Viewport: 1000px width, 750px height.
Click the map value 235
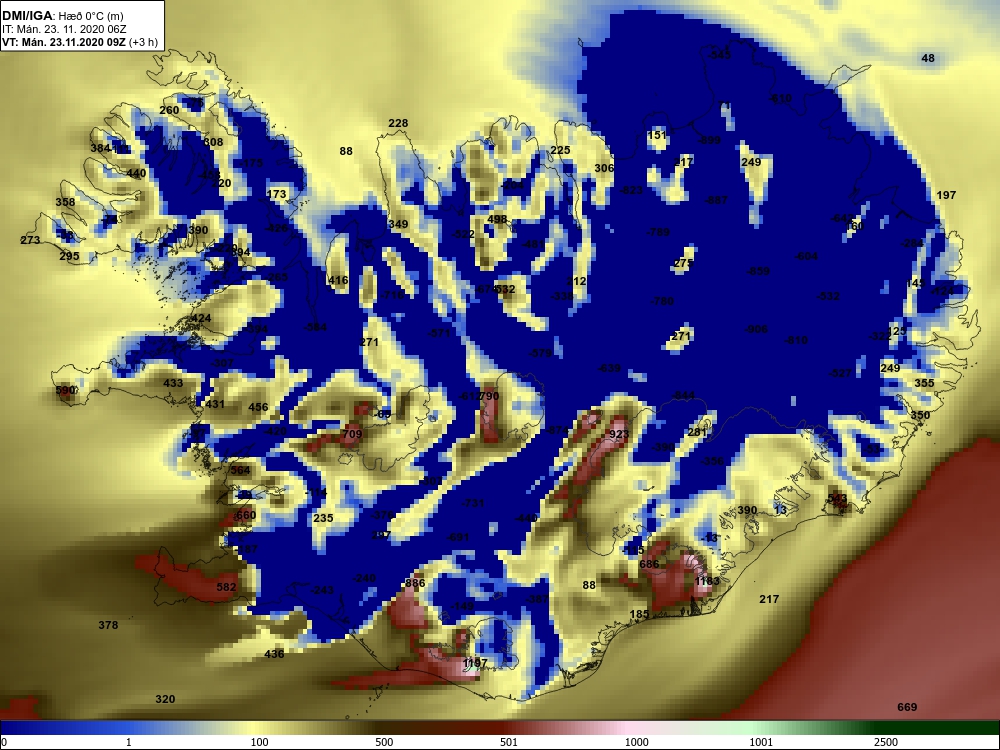tap(323, 518)
